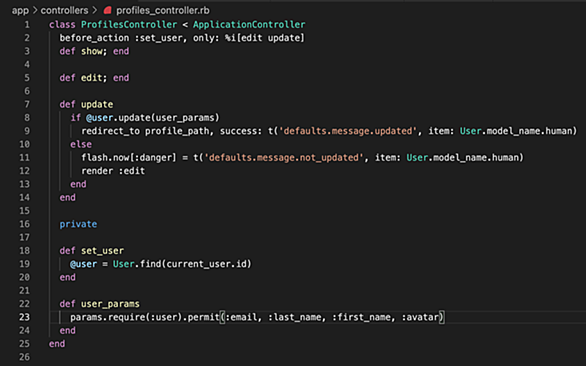Click the before_action callback text

point(94,38)
